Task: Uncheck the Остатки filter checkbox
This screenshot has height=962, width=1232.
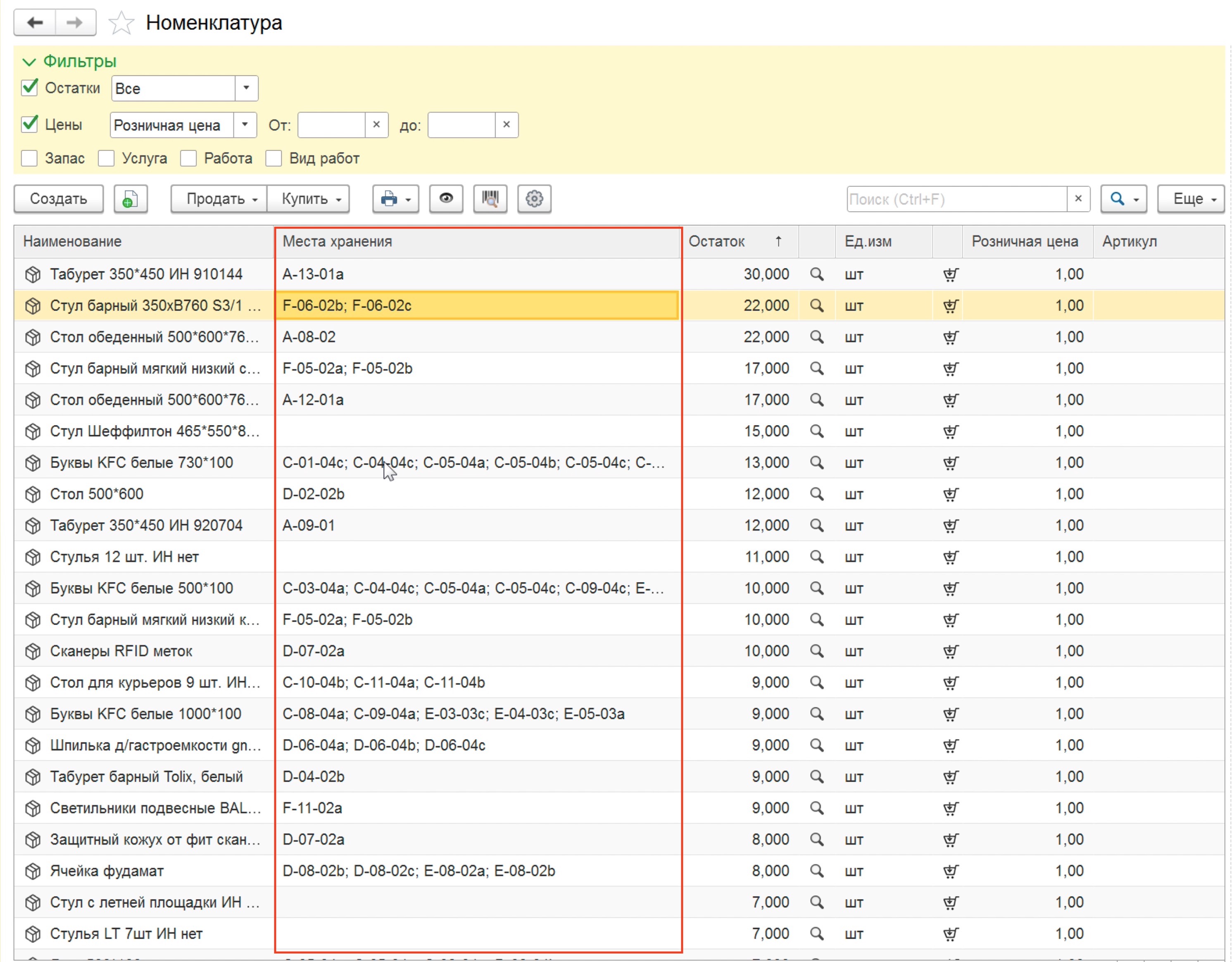Action: coord(29,88)
